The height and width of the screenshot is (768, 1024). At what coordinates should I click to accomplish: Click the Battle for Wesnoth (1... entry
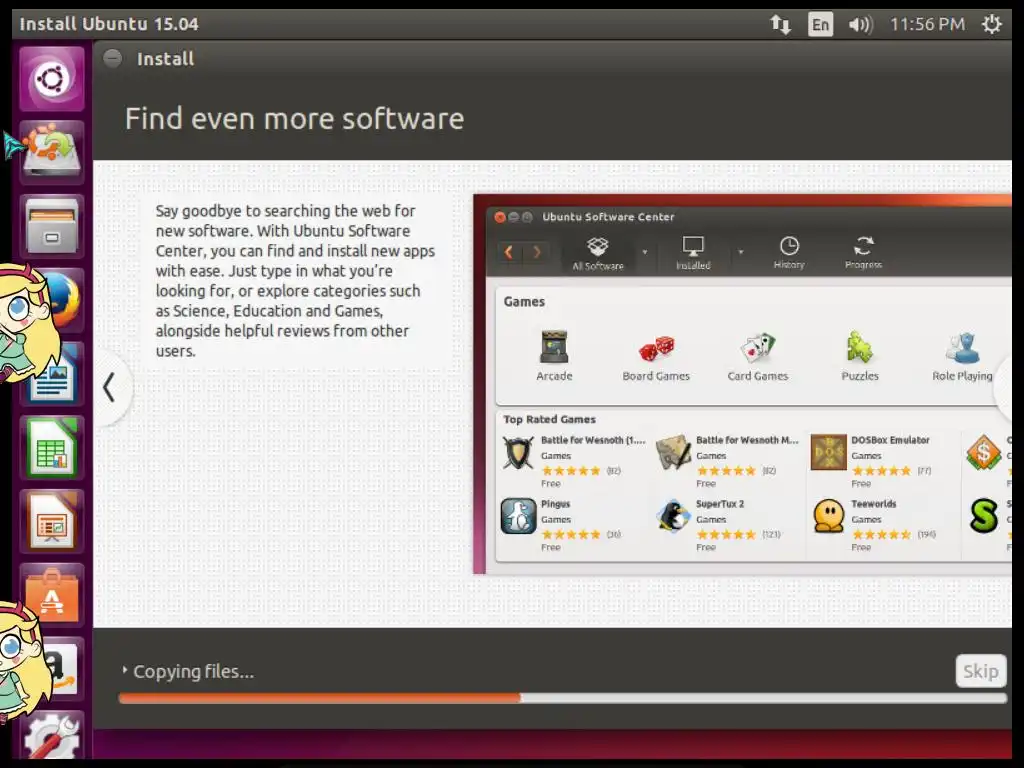click(573, 461)
